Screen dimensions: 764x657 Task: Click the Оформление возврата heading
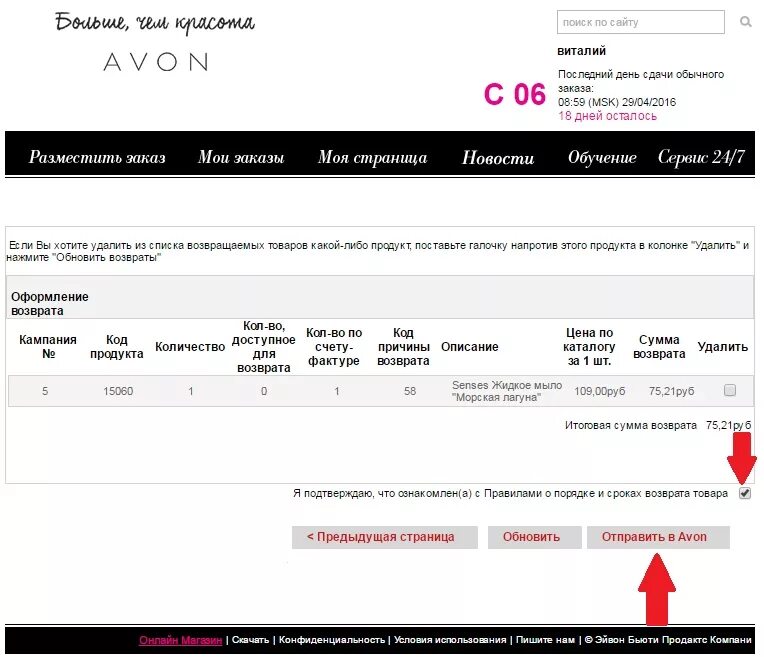50,303
